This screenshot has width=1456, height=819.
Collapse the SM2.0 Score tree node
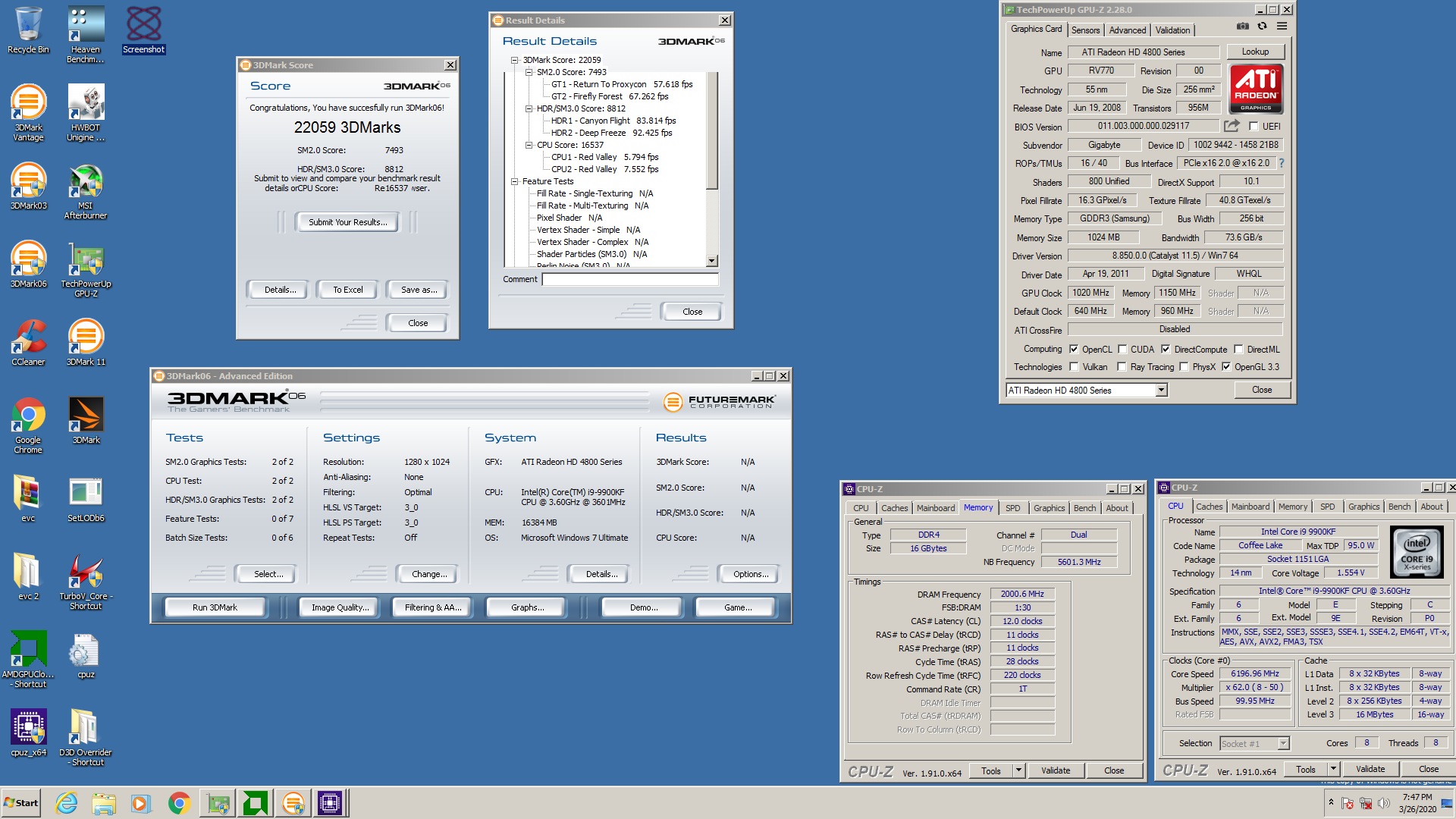(x=529, y=72)
